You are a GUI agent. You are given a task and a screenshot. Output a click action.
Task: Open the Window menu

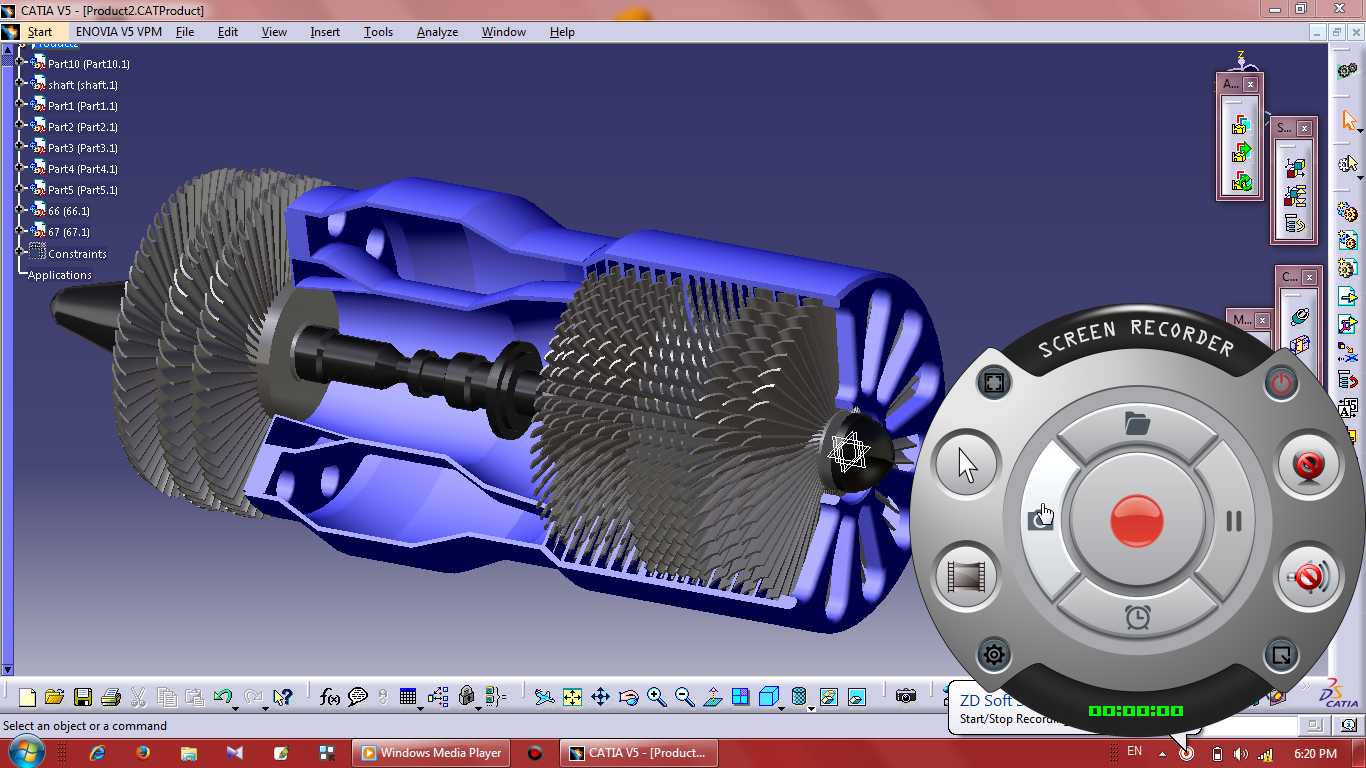pos(504,32)
